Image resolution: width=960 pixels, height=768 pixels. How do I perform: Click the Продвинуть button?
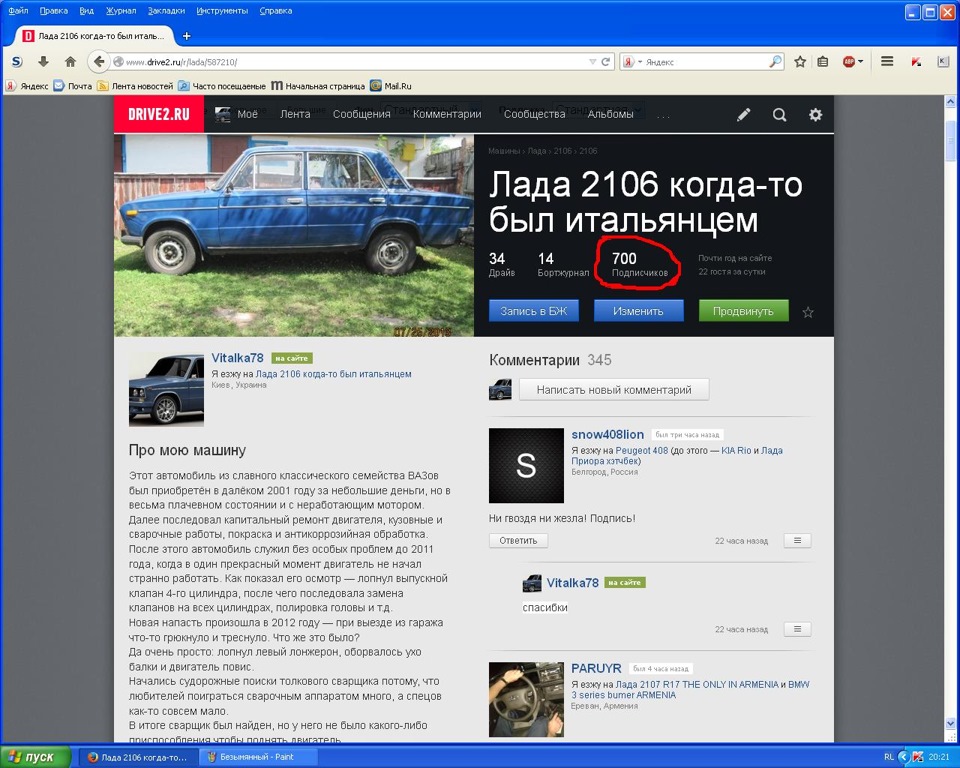pyautogui.click(x=743, y=311)
